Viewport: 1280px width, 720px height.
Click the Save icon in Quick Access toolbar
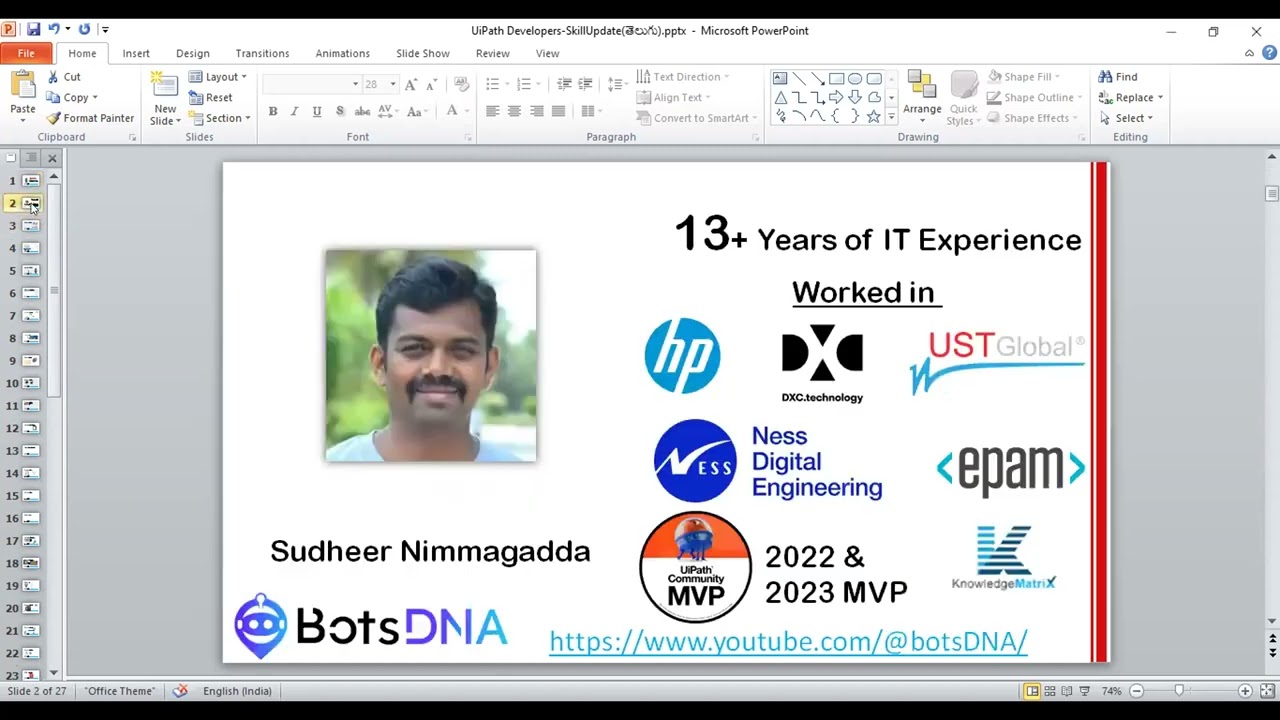[33, 30]
